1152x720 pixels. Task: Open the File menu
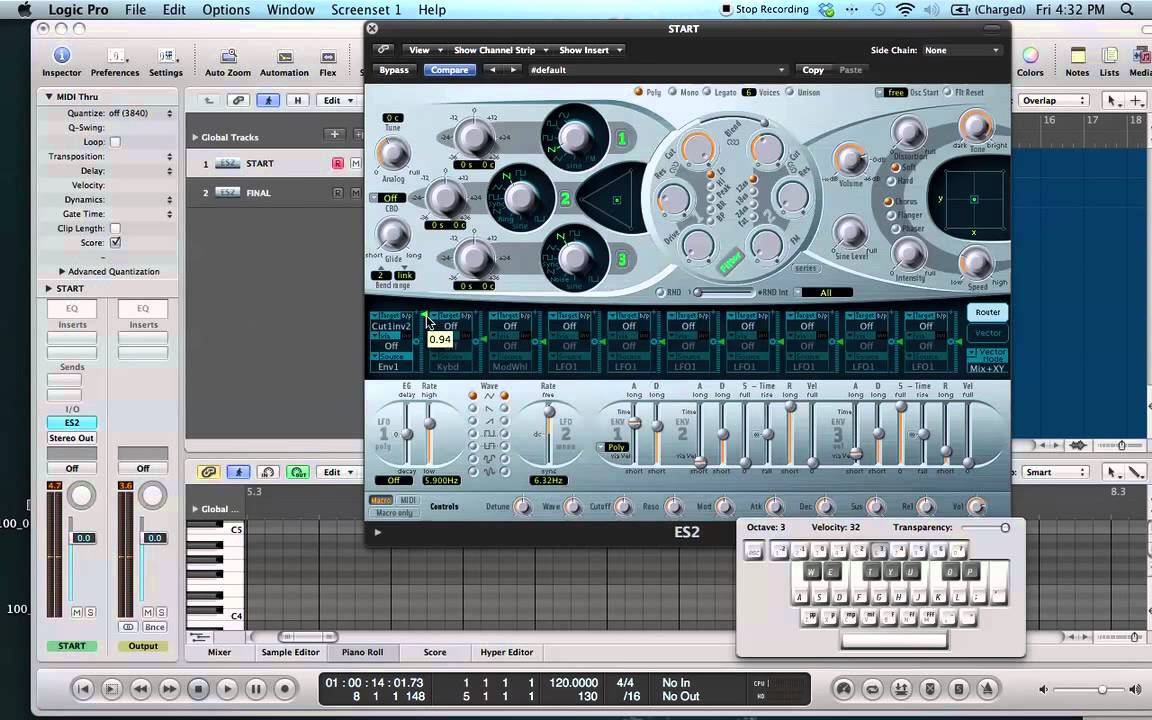point(135,10)
